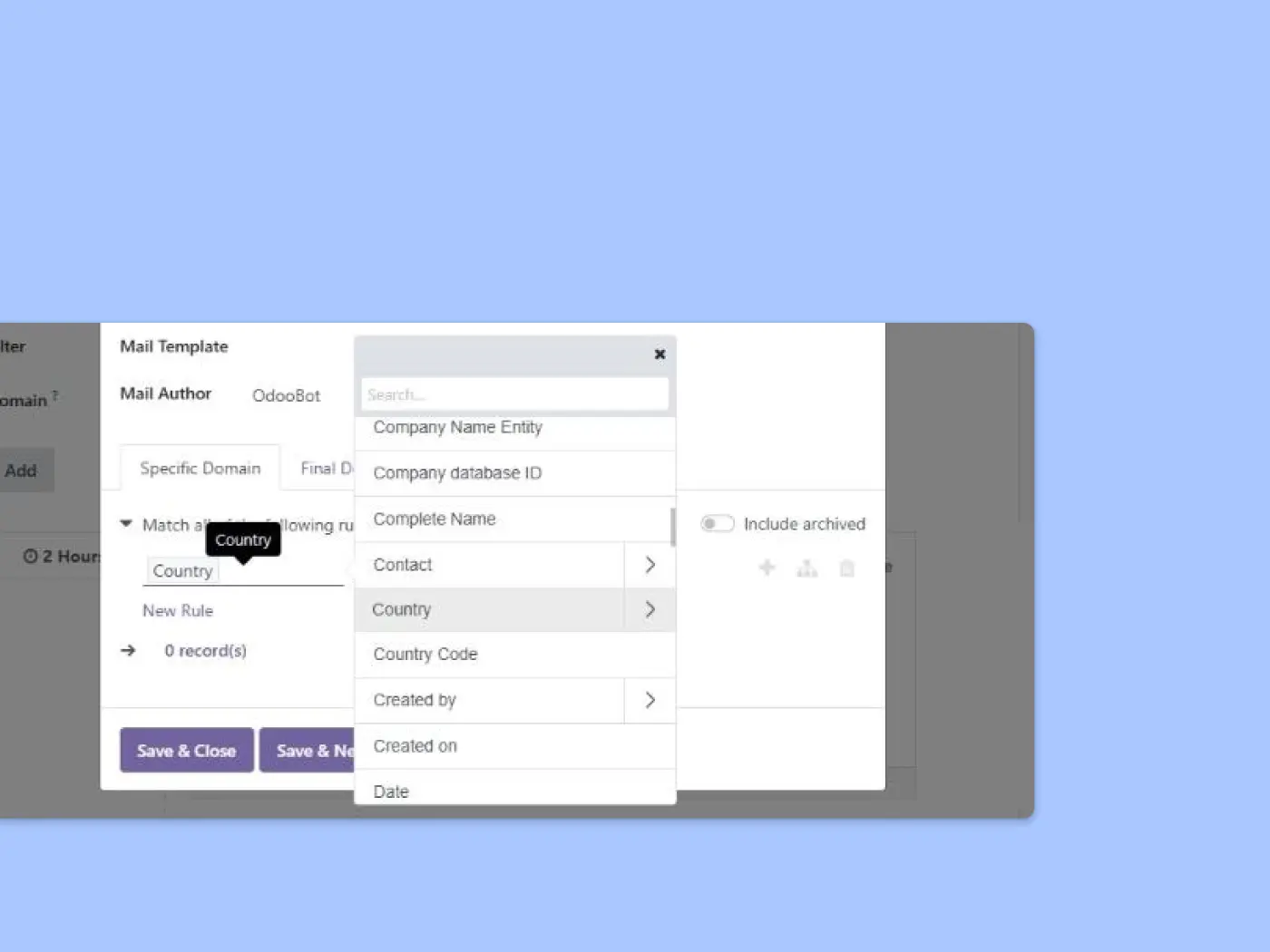Screen dimensions: 1270x952
Task: Switch to the Specific Domain tab
Action: (200, 469)
